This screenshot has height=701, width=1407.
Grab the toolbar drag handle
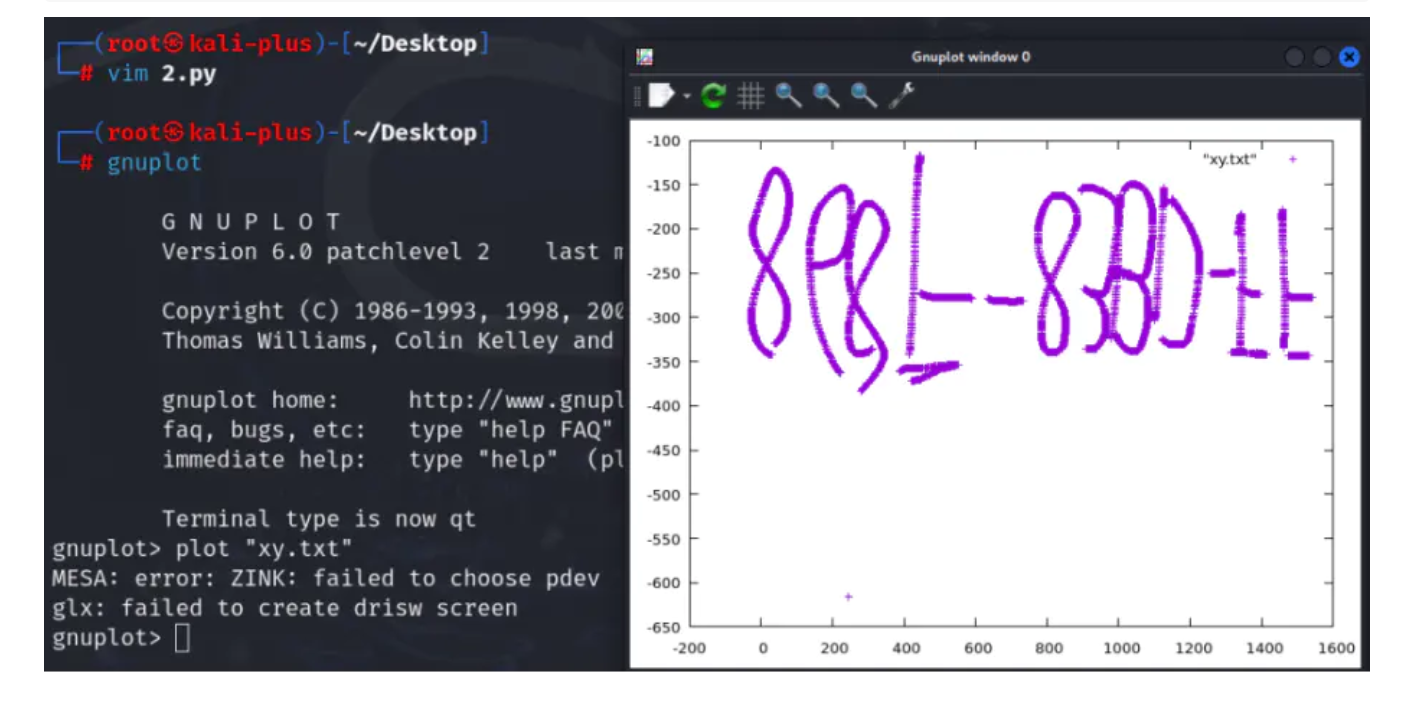point(637,96)
